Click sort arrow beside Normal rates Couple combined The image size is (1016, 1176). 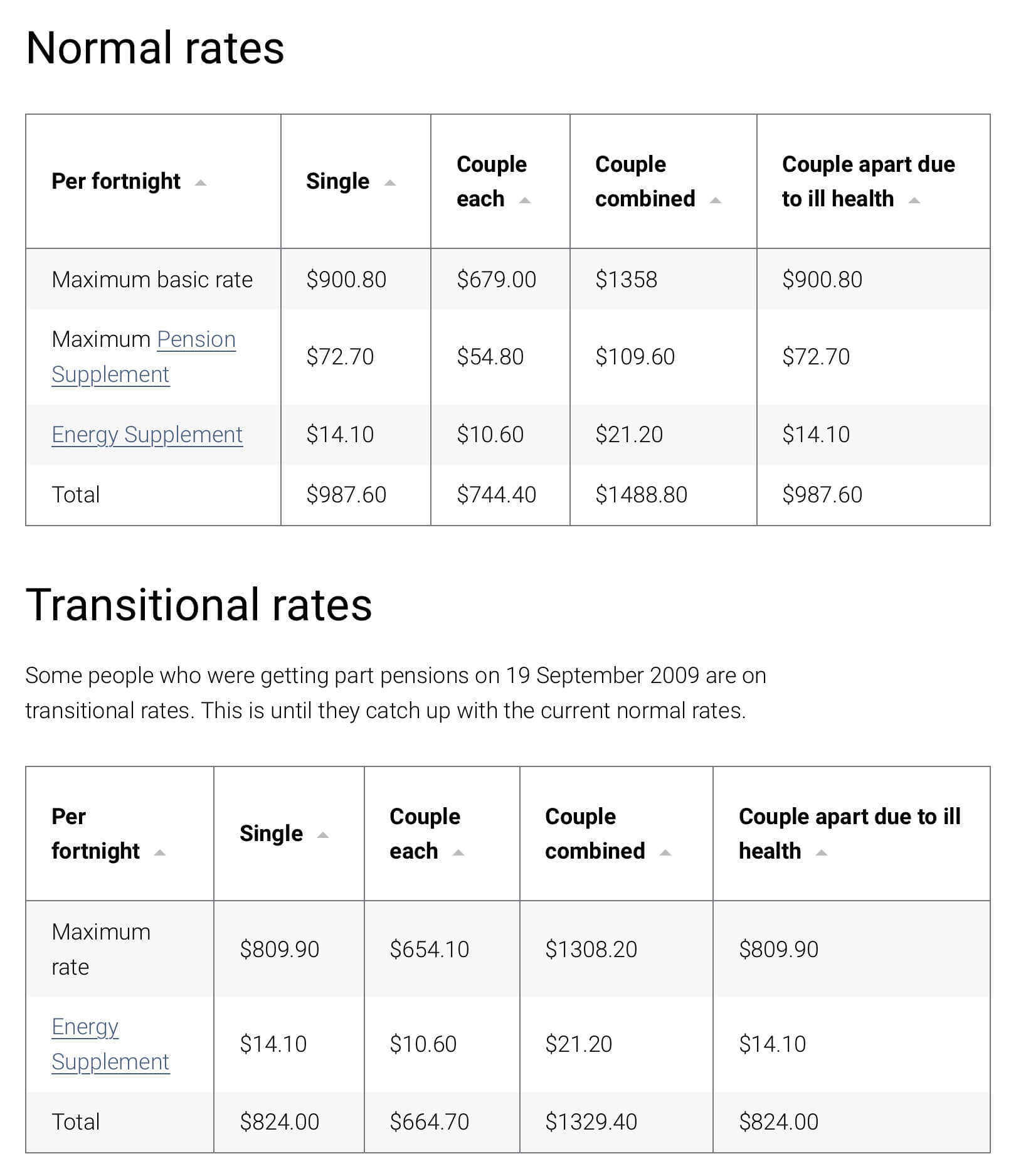pyautogui.click(x=716, y=201)
